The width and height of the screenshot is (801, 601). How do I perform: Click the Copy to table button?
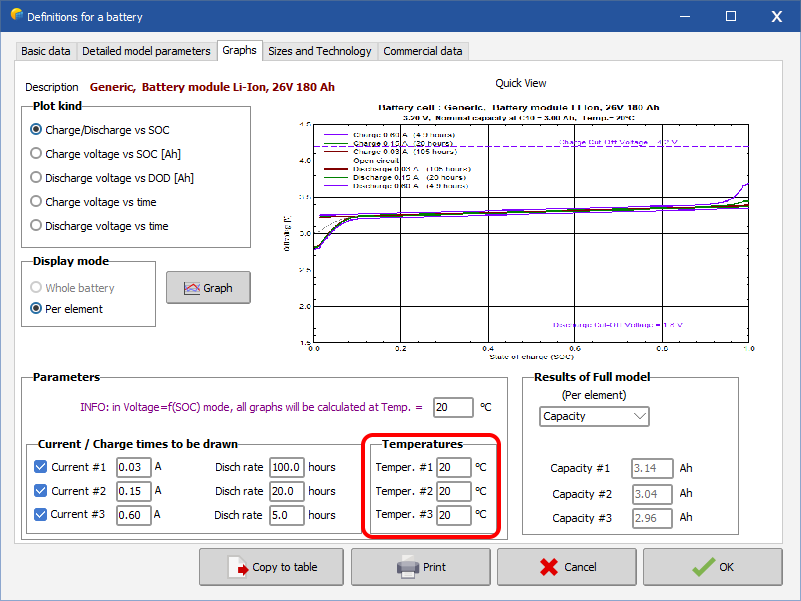[271, 567]
